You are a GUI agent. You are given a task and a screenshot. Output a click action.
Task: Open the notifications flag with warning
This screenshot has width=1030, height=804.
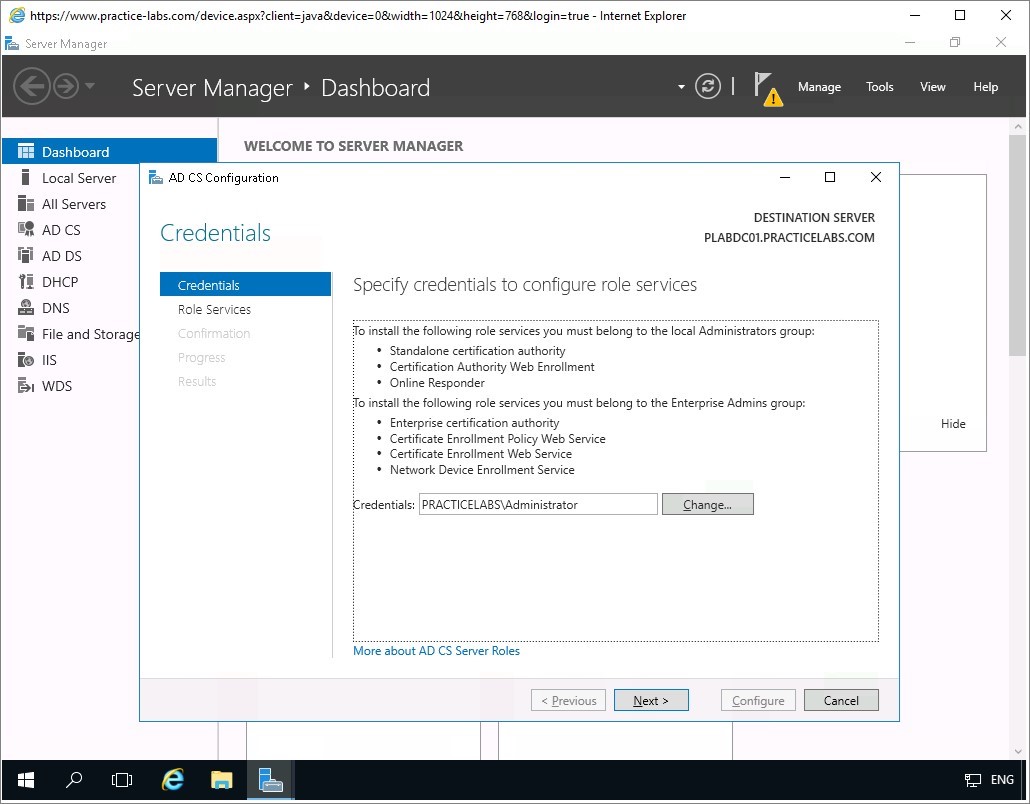768,89
